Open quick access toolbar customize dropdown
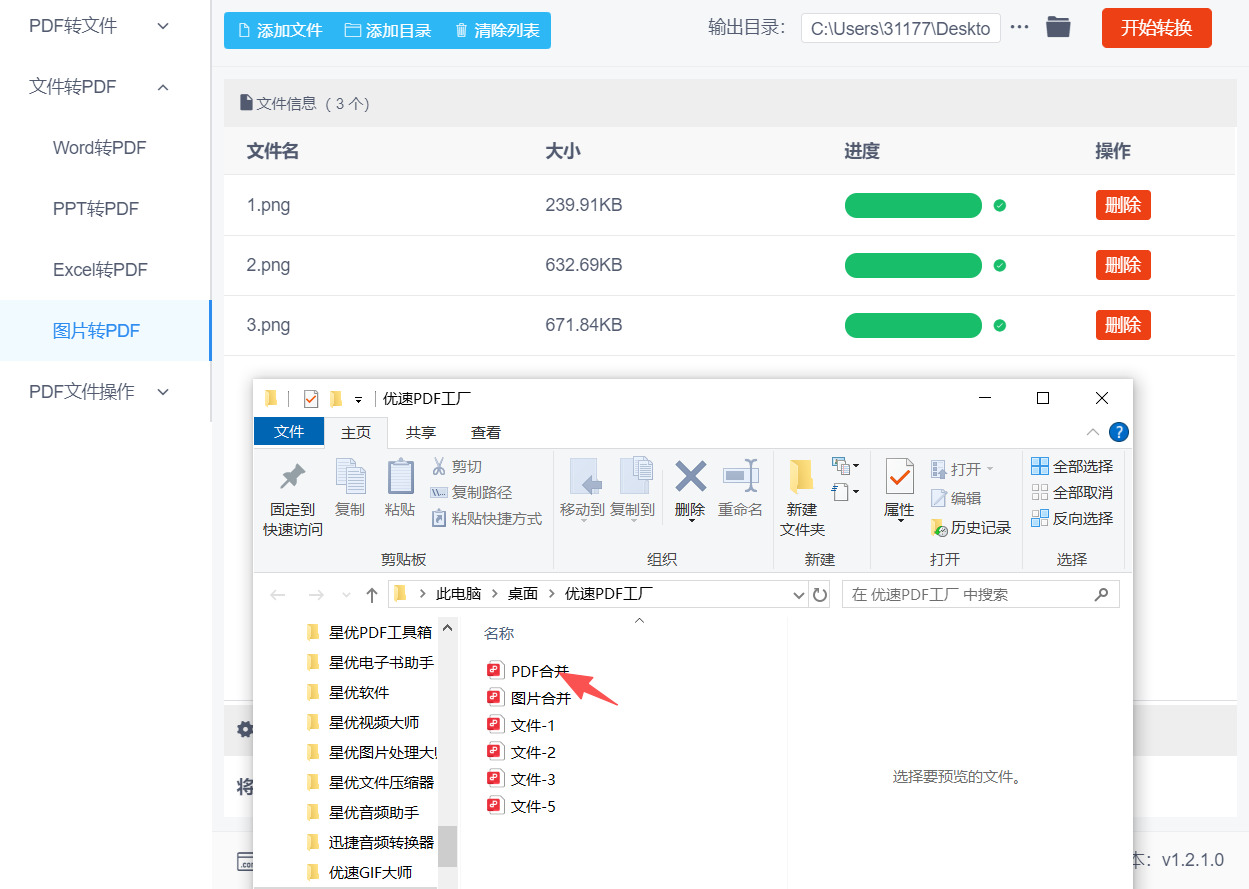Screen dimensions: 1249x889 pos(358,399)
